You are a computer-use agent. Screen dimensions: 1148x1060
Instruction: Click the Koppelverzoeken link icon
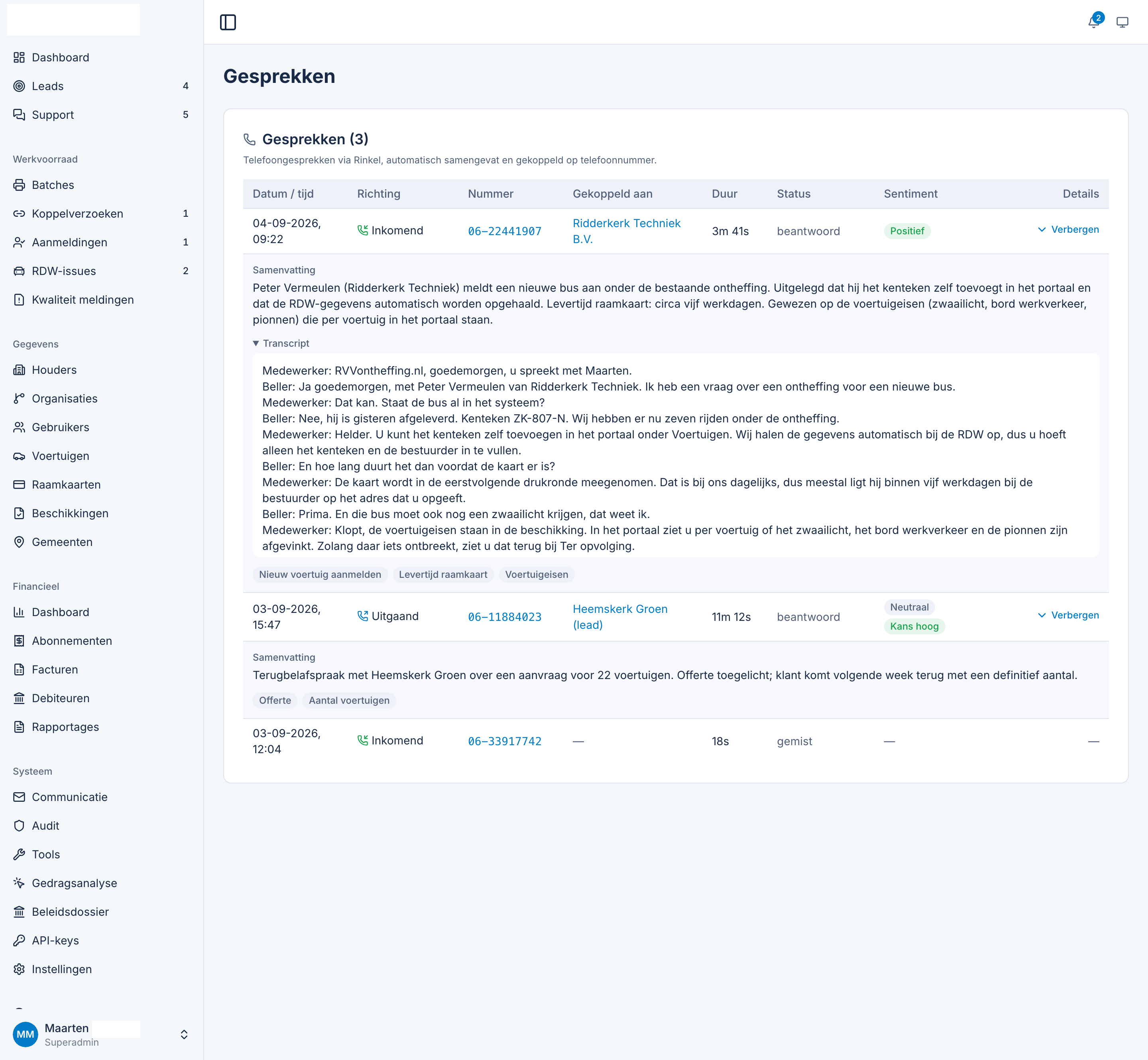click(19, 213)
